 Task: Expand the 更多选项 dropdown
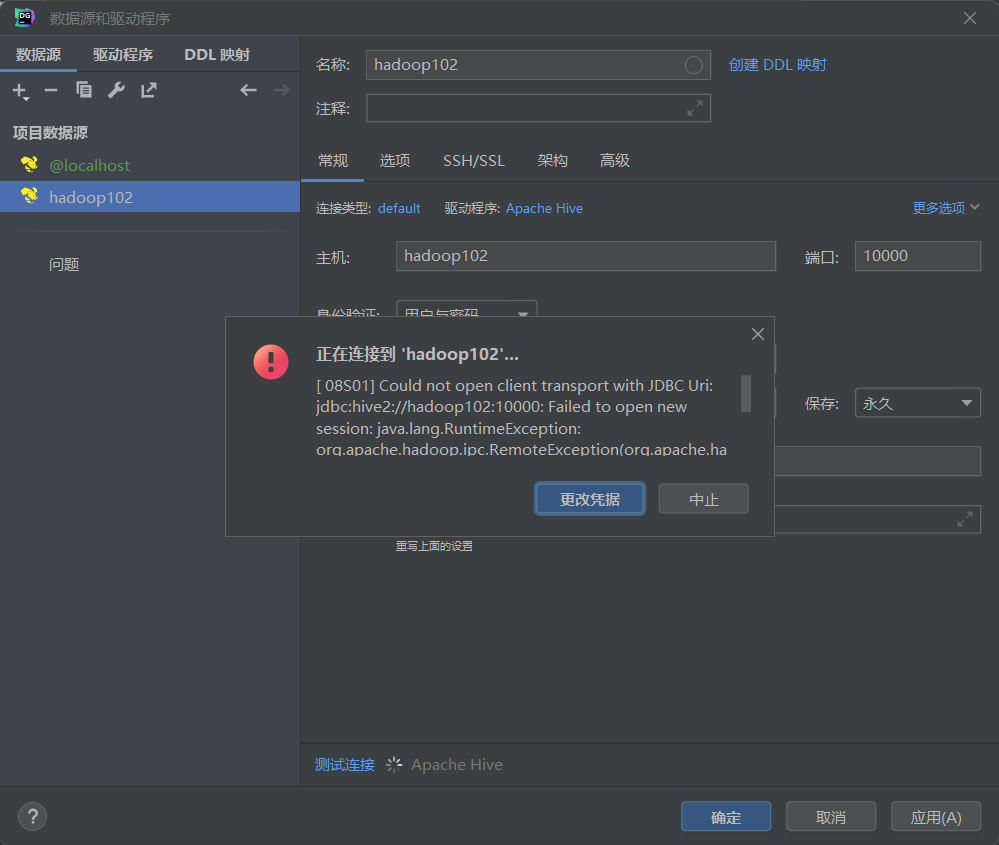tap(945, 208)
